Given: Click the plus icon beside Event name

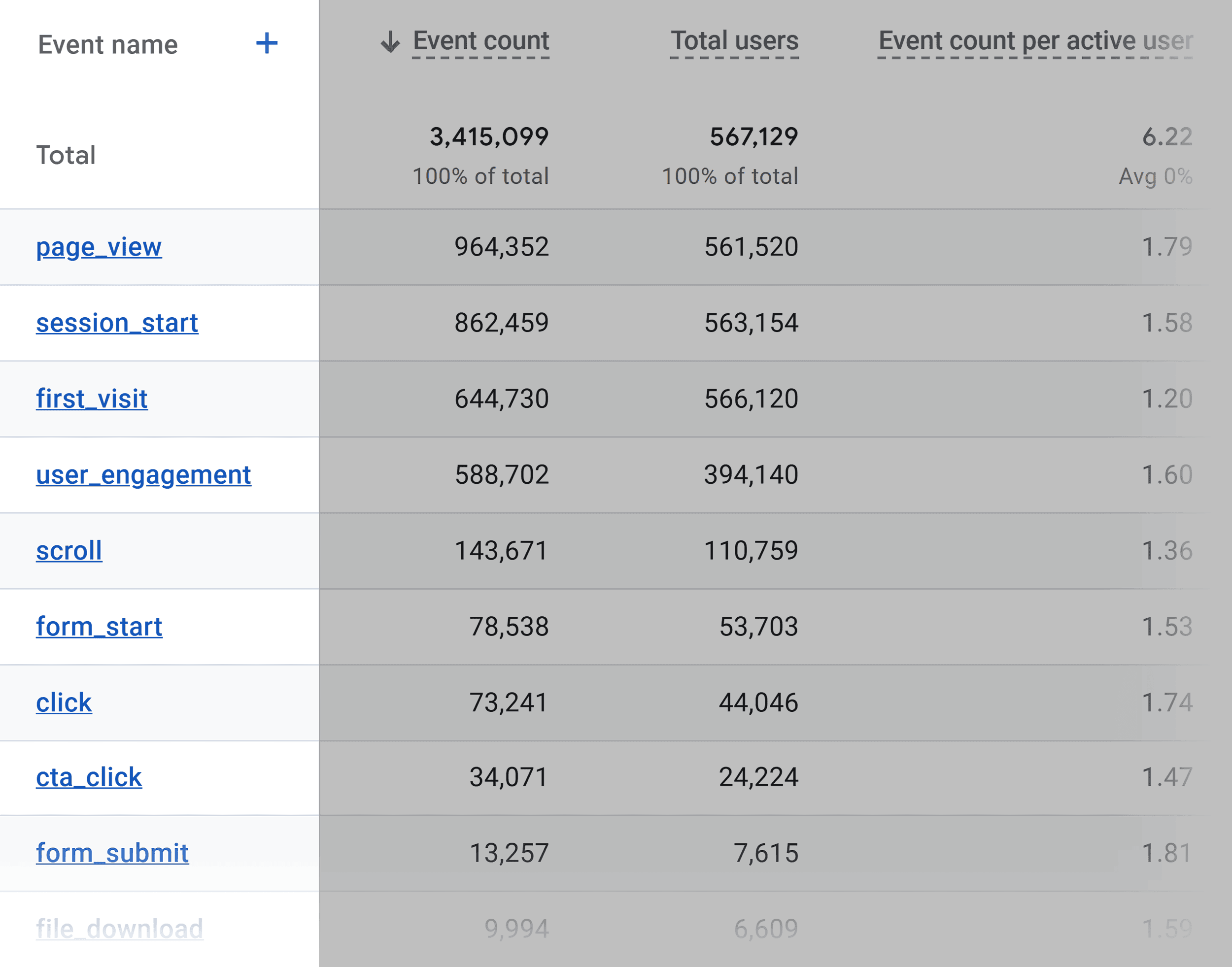Looking at the screenshot, I should pyautogui.click(x=266, y=43).
